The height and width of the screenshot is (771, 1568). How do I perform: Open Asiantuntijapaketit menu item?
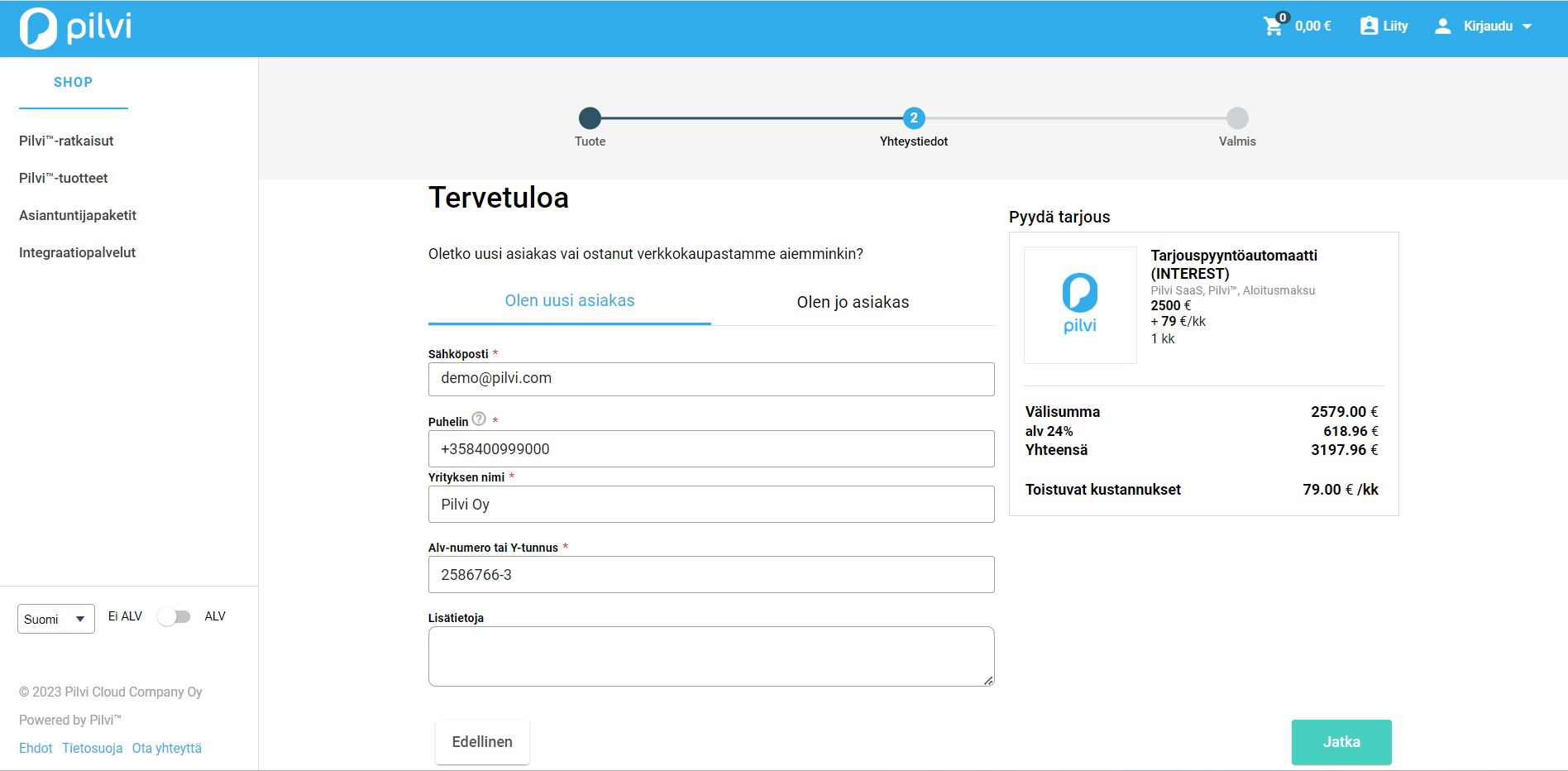(x=78, y=215)
